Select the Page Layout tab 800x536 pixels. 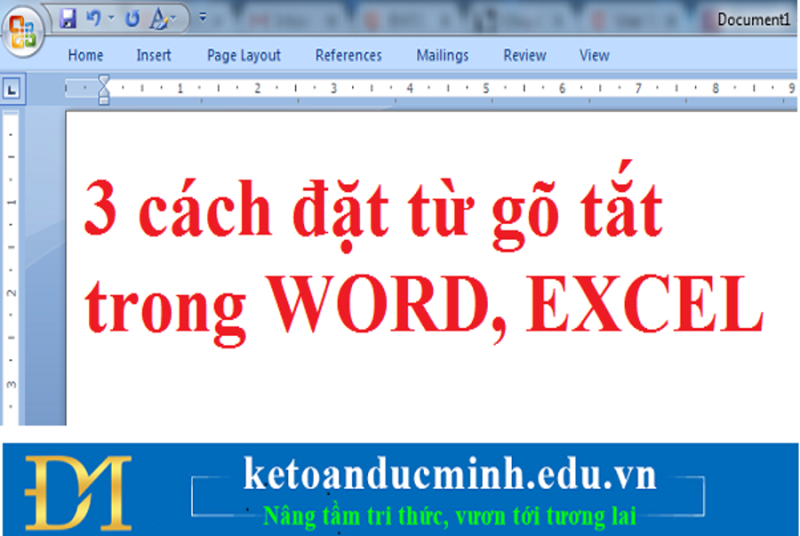[x=244, y=55]
